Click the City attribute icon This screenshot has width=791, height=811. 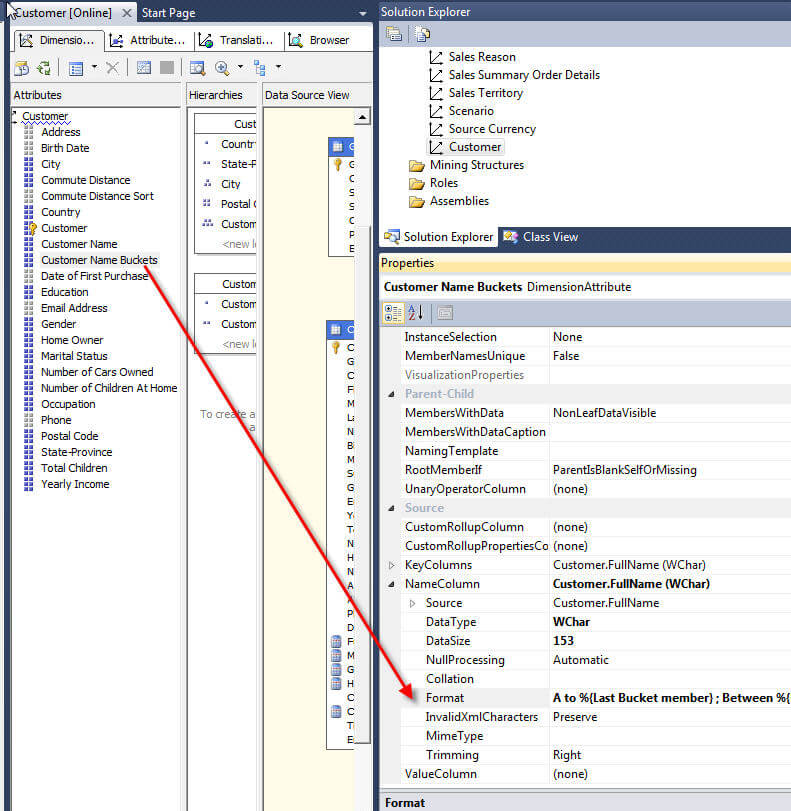[x=29, y=164]
